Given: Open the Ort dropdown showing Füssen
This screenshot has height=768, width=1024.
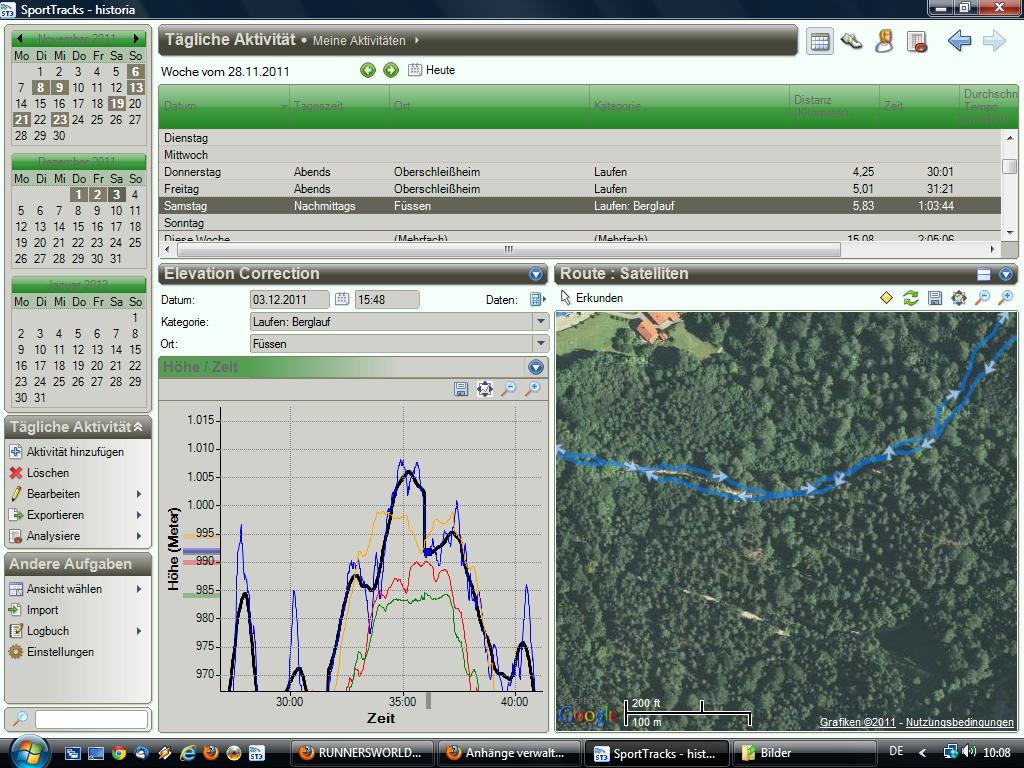Looking at the screenshot, I should tap(540, 344).
